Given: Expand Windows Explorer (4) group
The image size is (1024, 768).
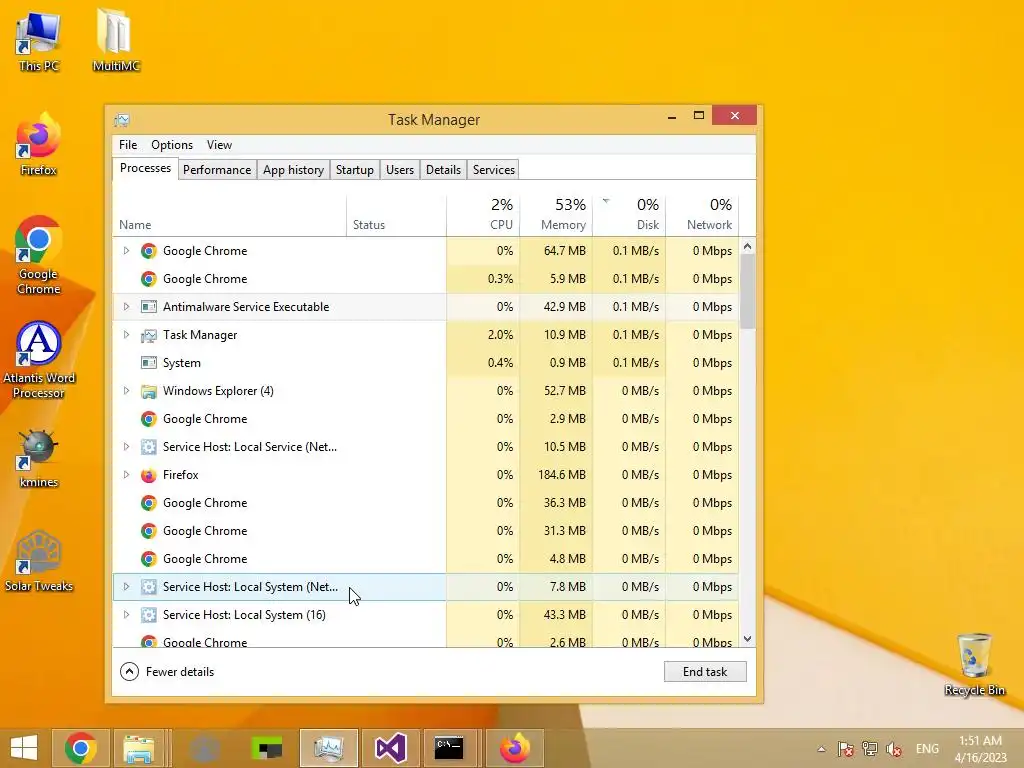Looking at the screenshot, I should (x=126, y=391).
